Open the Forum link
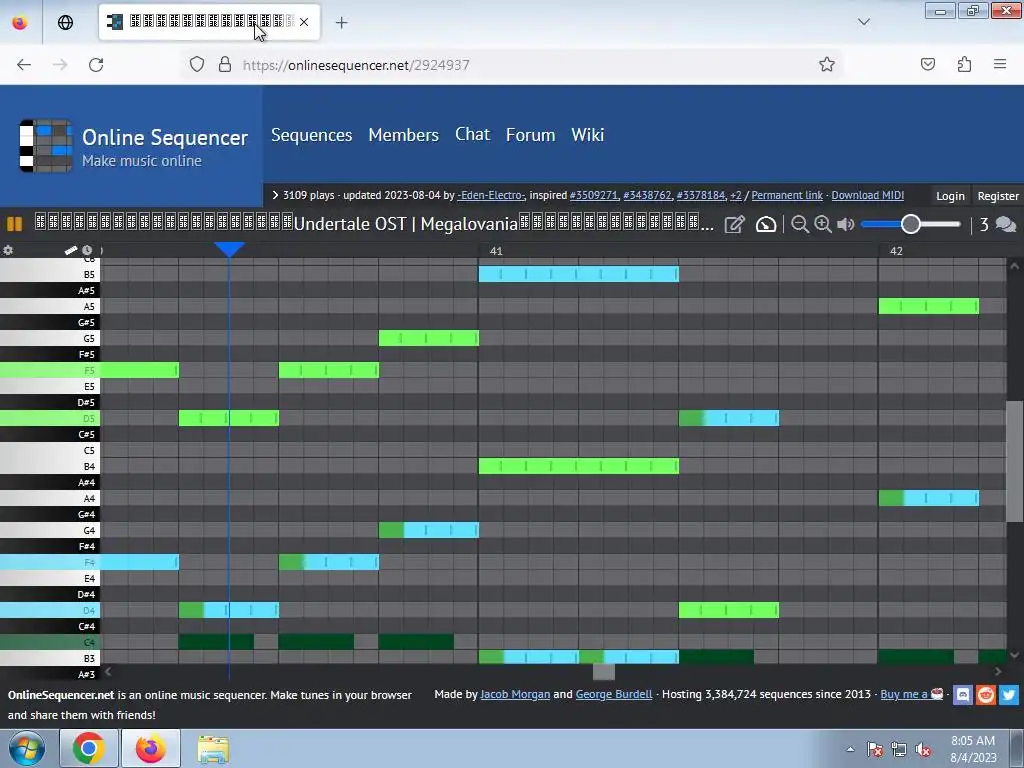Viewport: 1024px width, 768px height. point(530,135)
